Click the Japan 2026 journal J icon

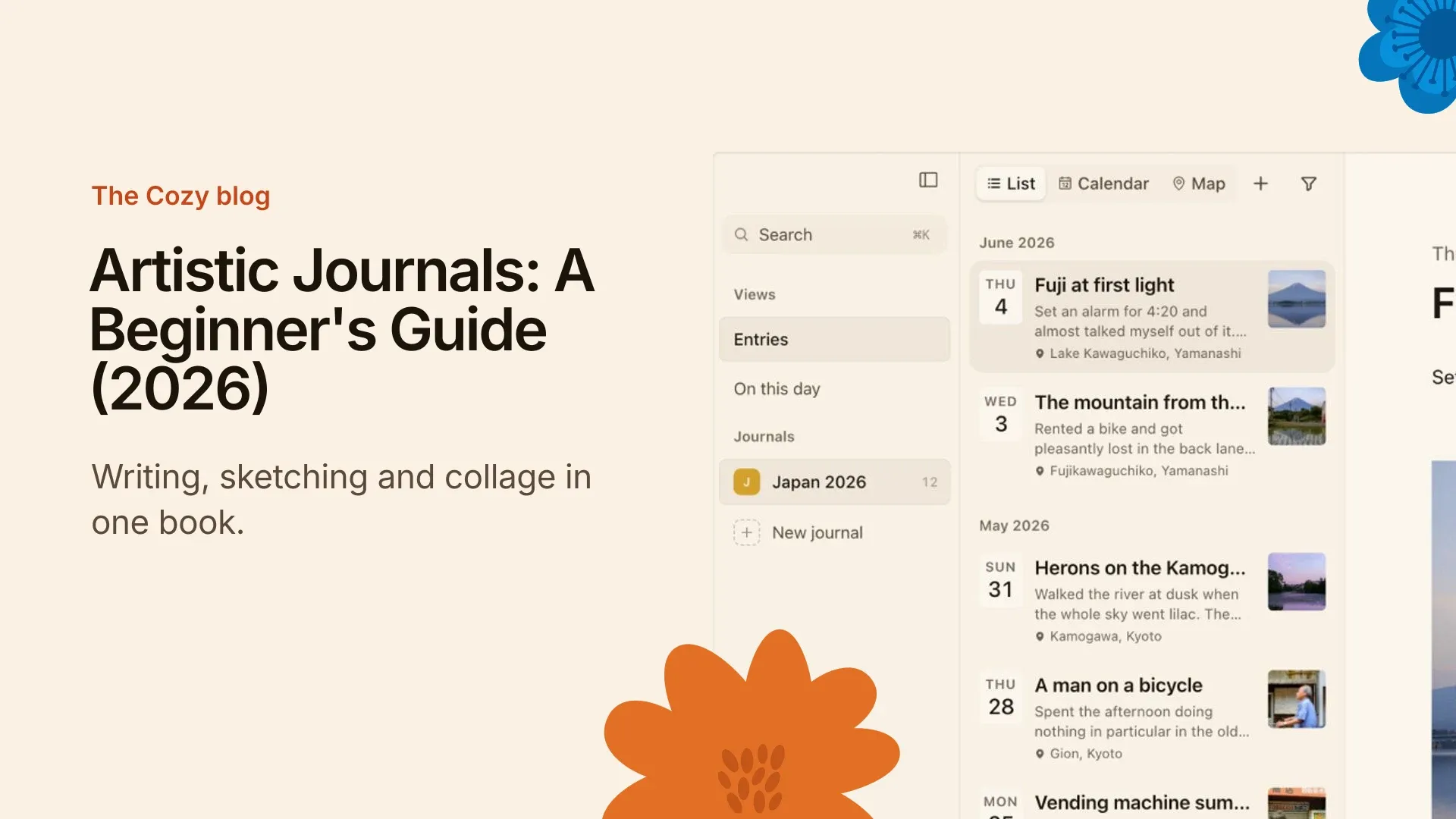(x=746, y=482)
